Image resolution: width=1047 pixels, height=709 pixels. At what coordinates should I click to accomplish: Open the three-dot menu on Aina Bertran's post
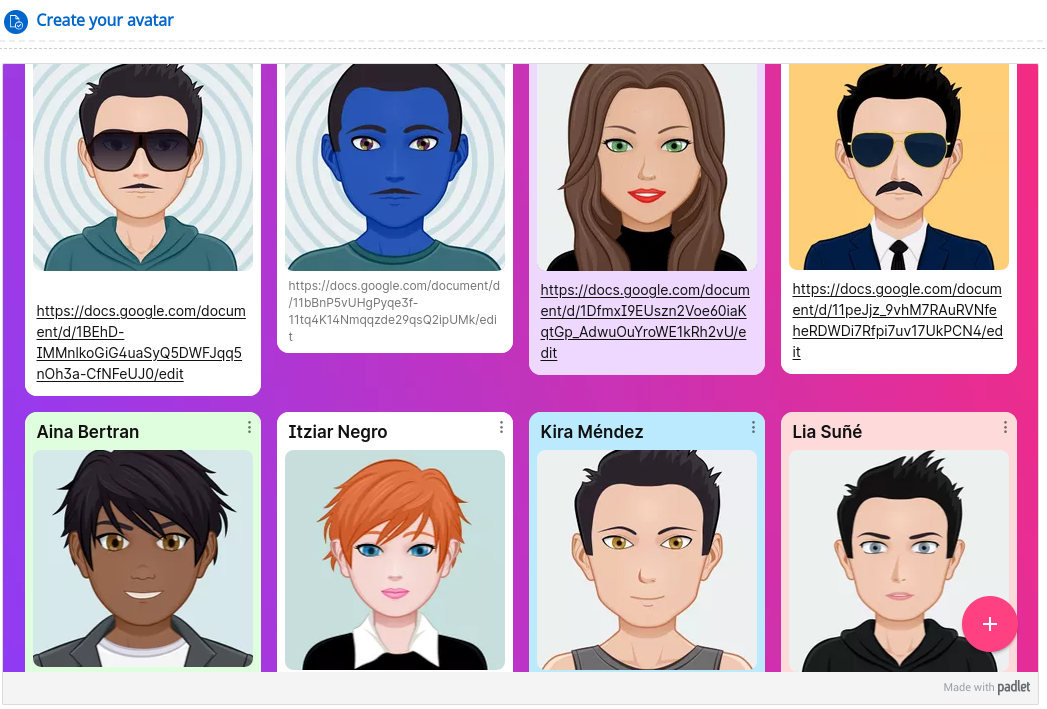(250, 427)
